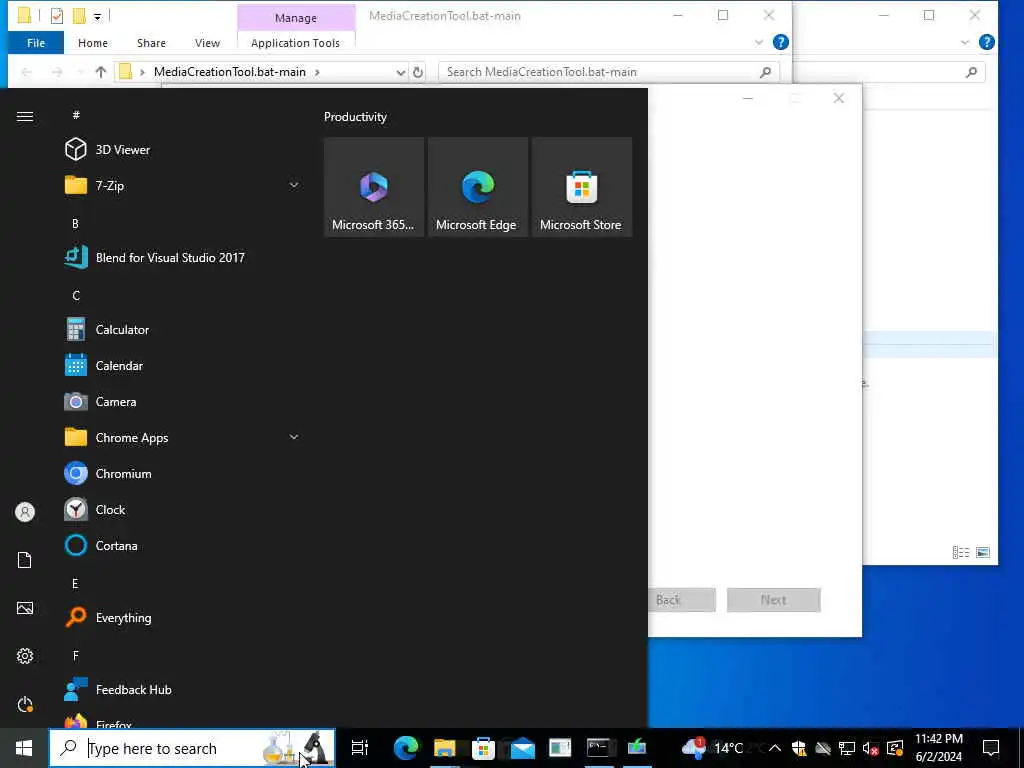1024x768 pixels.
Task: Open the Quick Access Toolbar customize dropdown
Action: pos(97,17)
